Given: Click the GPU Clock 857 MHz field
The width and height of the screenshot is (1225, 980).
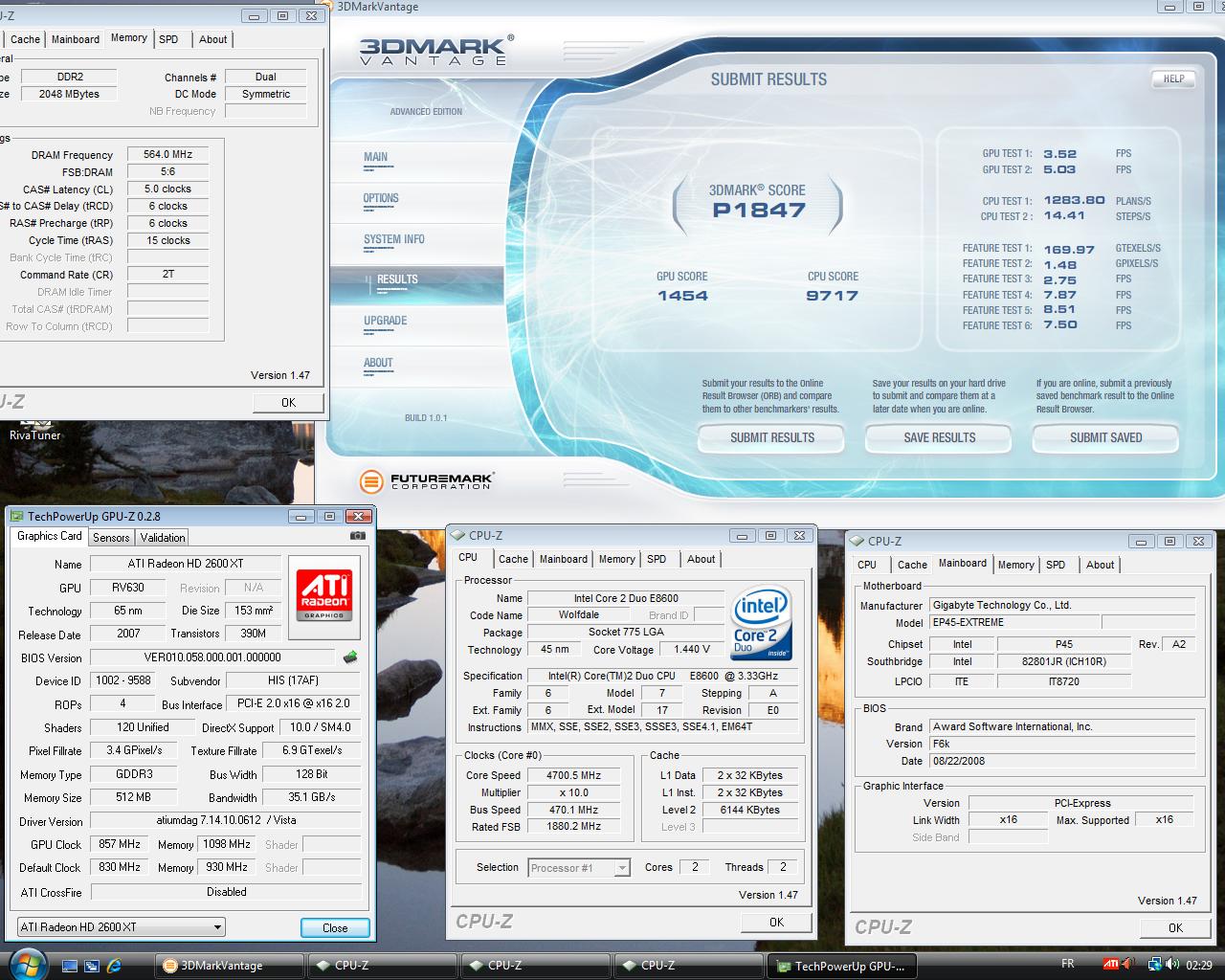Looking at the screenshot, I should [x=119, y=844].
